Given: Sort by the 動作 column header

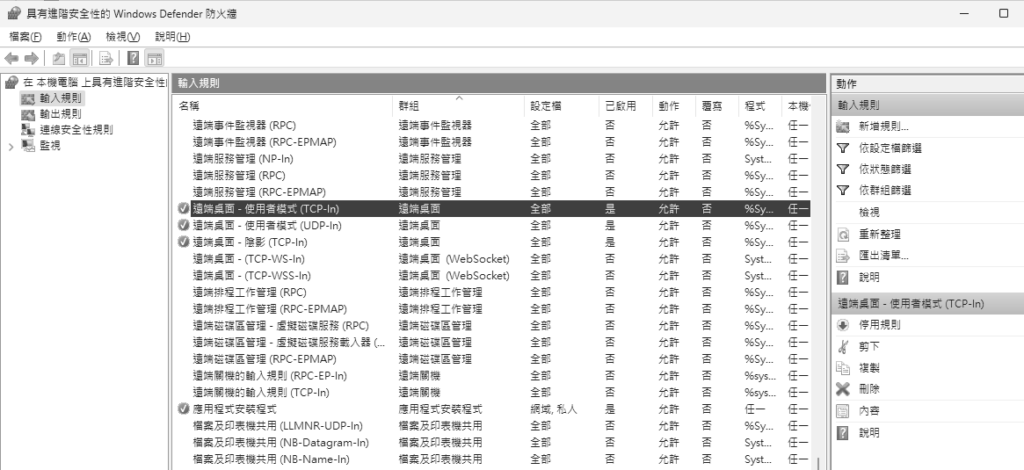Looking at the screenshot, I should click(674, 106).
